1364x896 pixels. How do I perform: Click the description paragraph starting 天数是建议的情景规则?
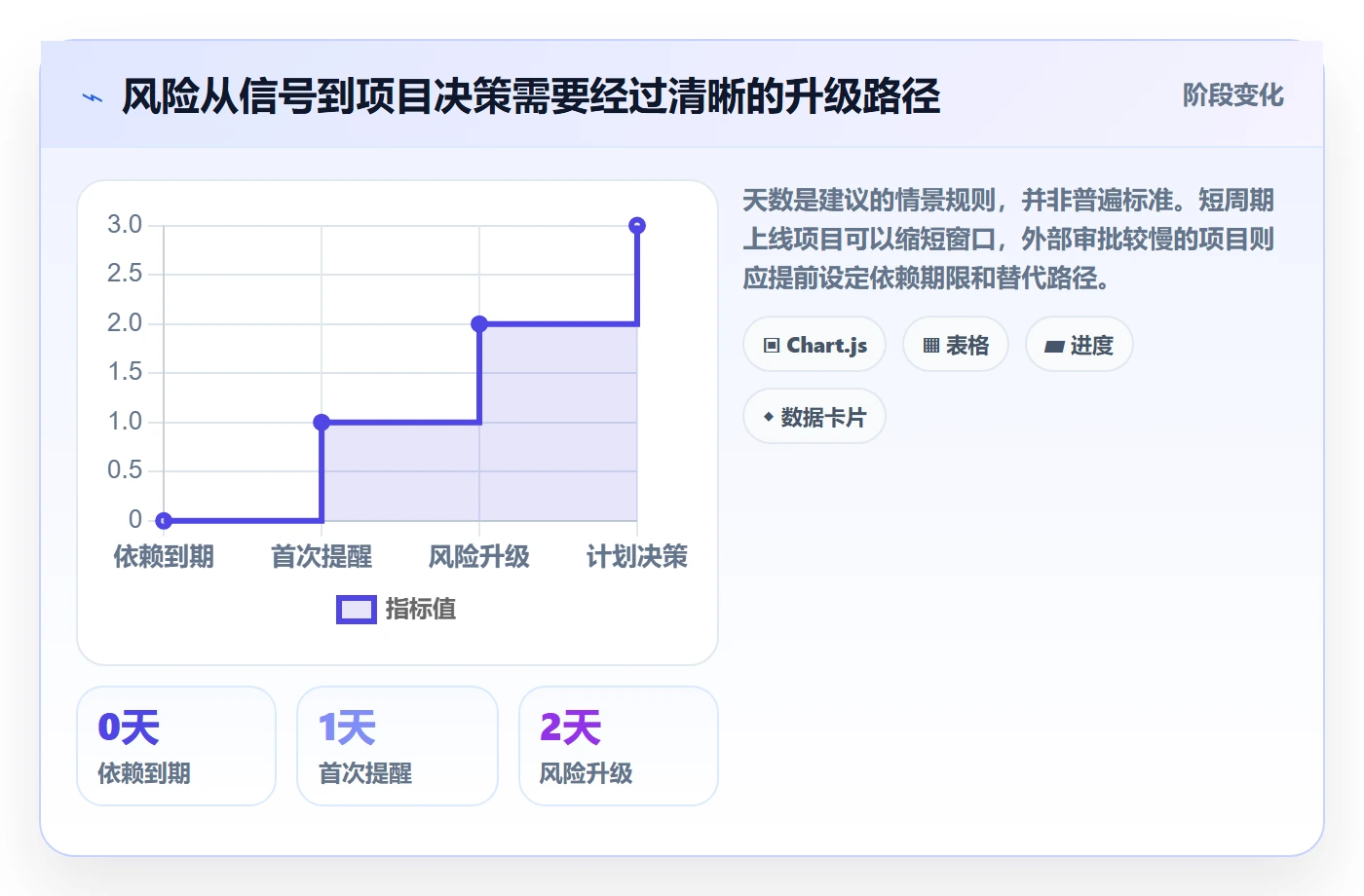1008,240
